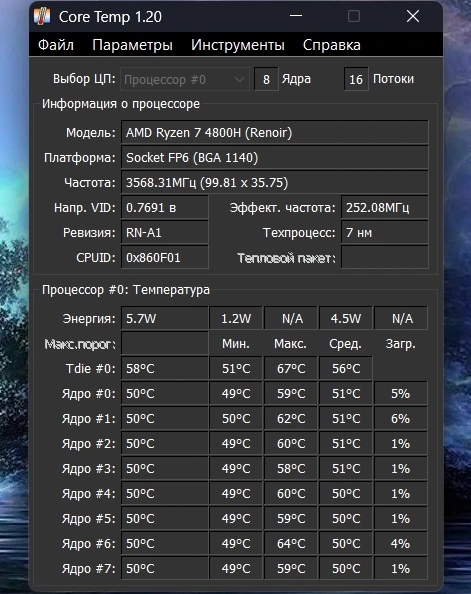Click the empty Тепловой пакет field
Image resolution: width=471 pixels, height=594 pixels.
pos(385,258)
